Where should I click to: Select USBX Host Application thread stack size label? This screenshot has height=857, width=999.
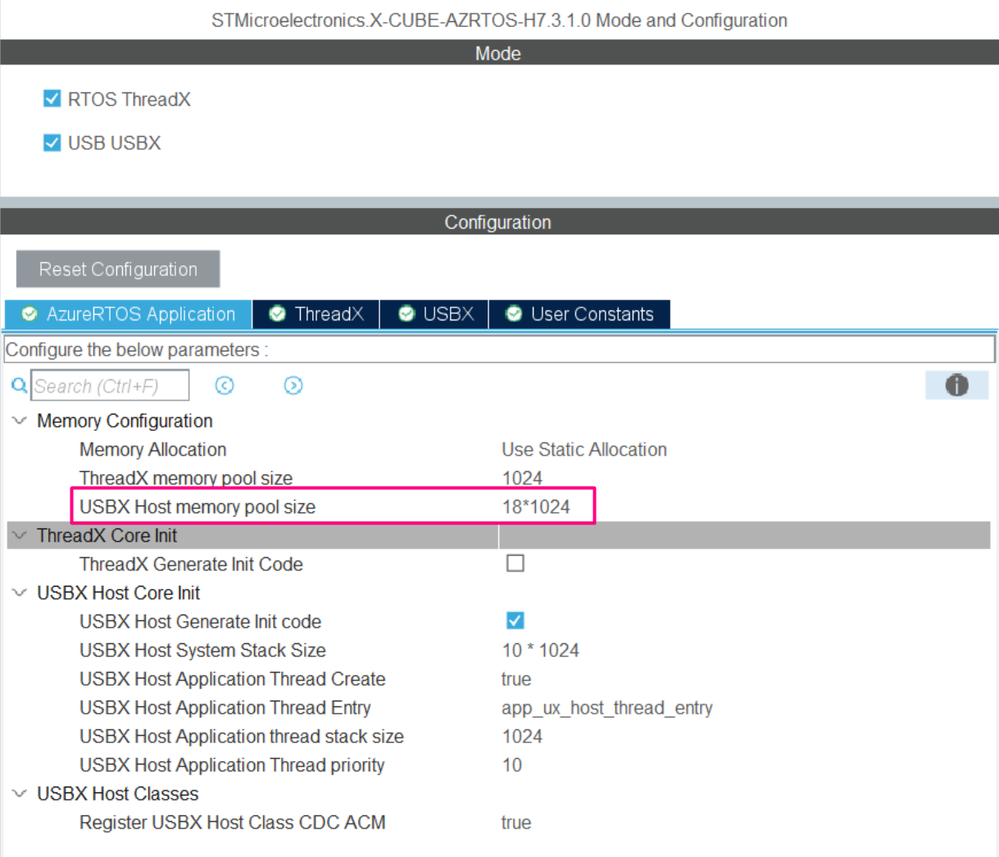tap(241, 736)
